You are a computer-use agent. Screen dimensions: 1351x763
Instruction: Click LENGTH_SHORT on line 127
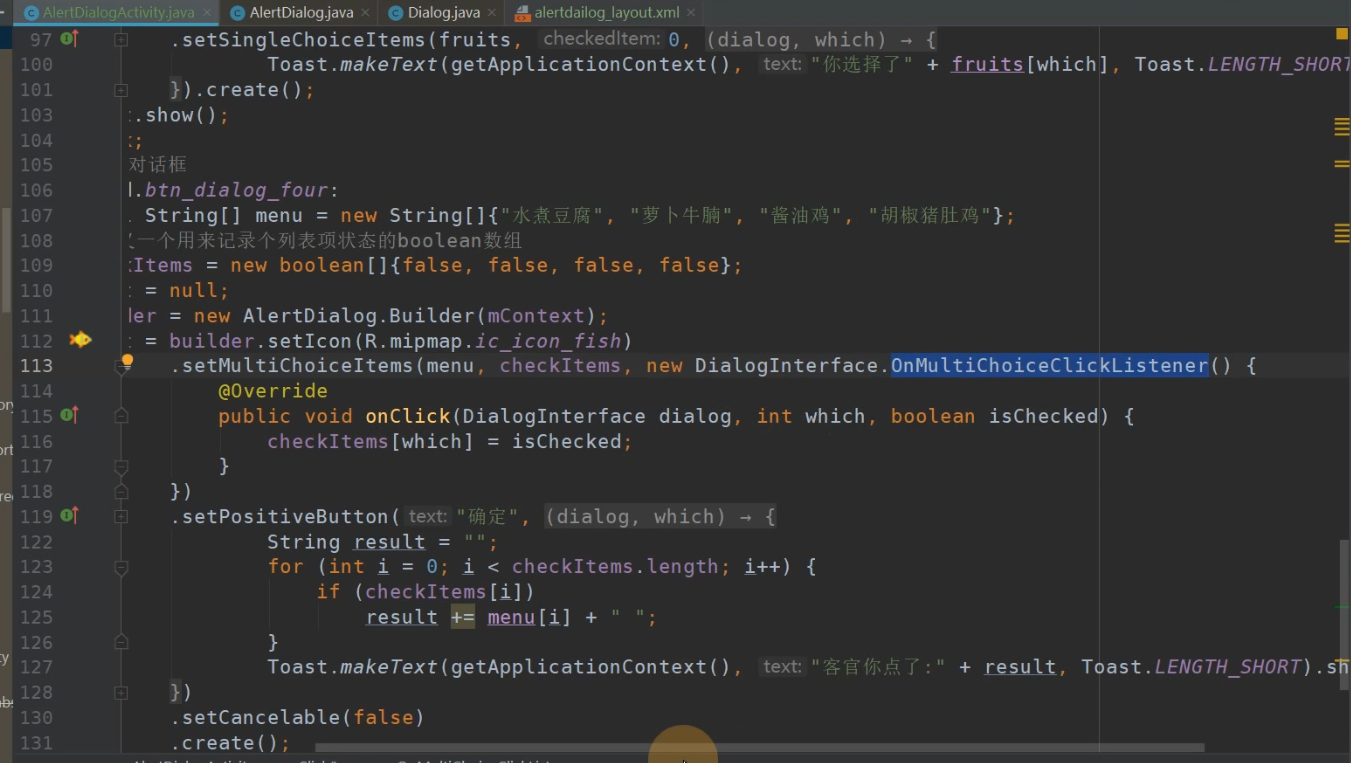click(1228, 668)
